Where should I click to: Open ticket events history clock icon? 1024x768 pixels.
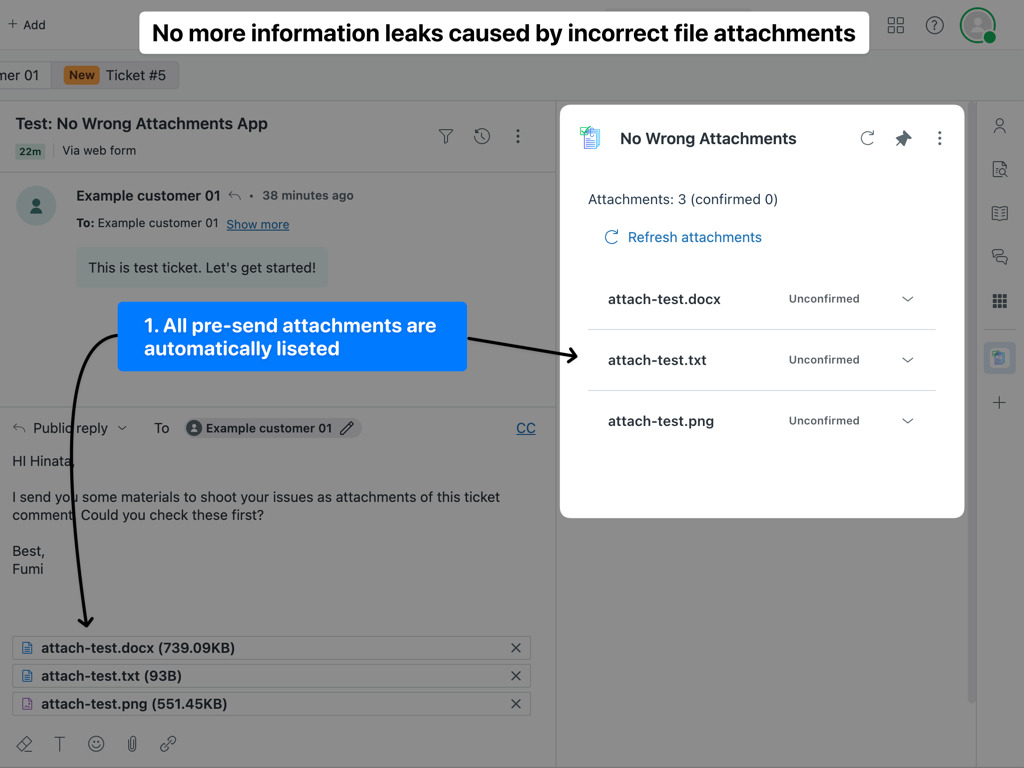click(x=482, y=136)
